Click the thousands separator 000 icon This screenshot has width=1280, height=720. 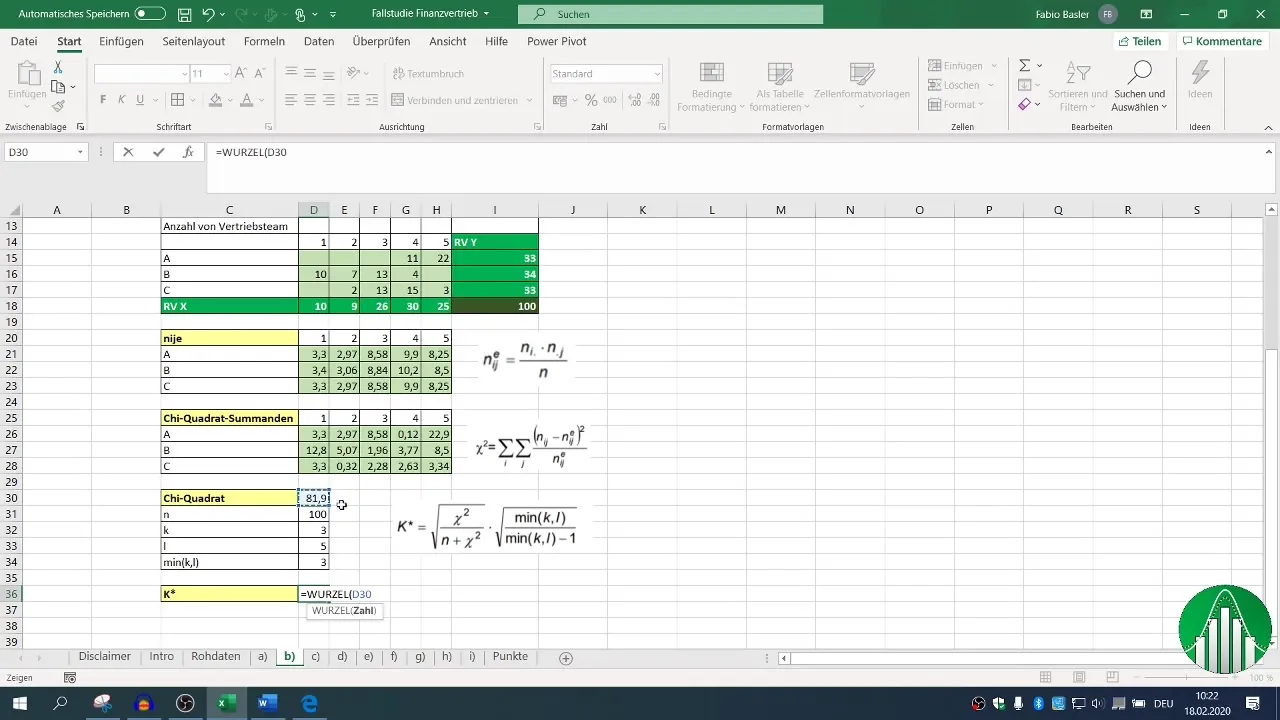(609, 100)
